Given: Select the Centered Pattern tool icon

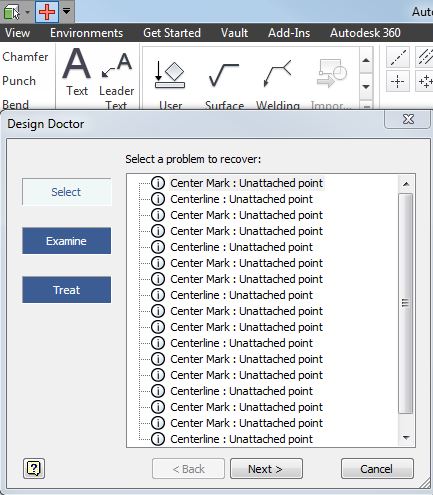Looking at the screenshot, I should [425, 81].
